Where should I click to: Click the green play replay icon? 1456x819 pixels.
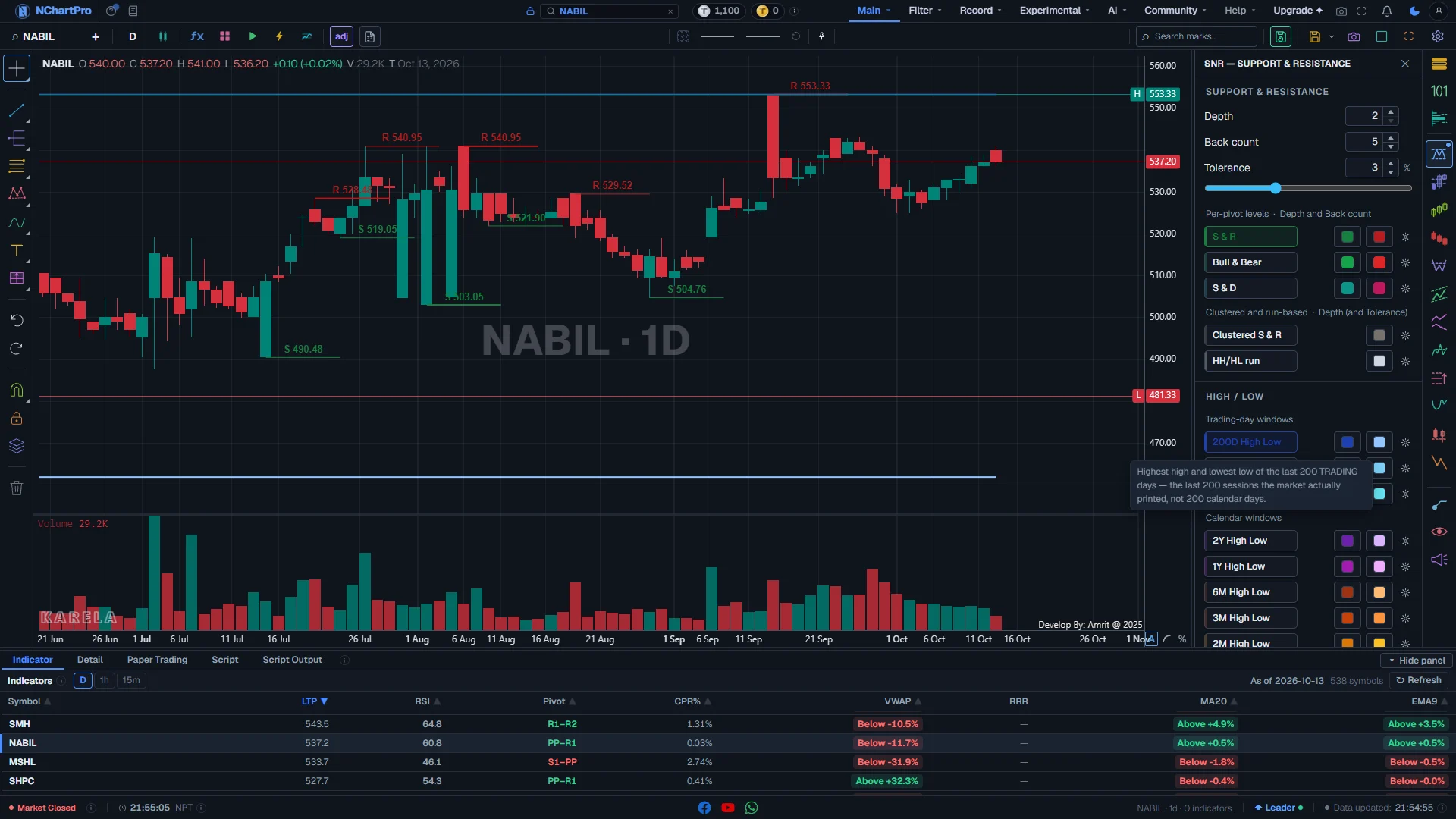(x=253, y=36)
